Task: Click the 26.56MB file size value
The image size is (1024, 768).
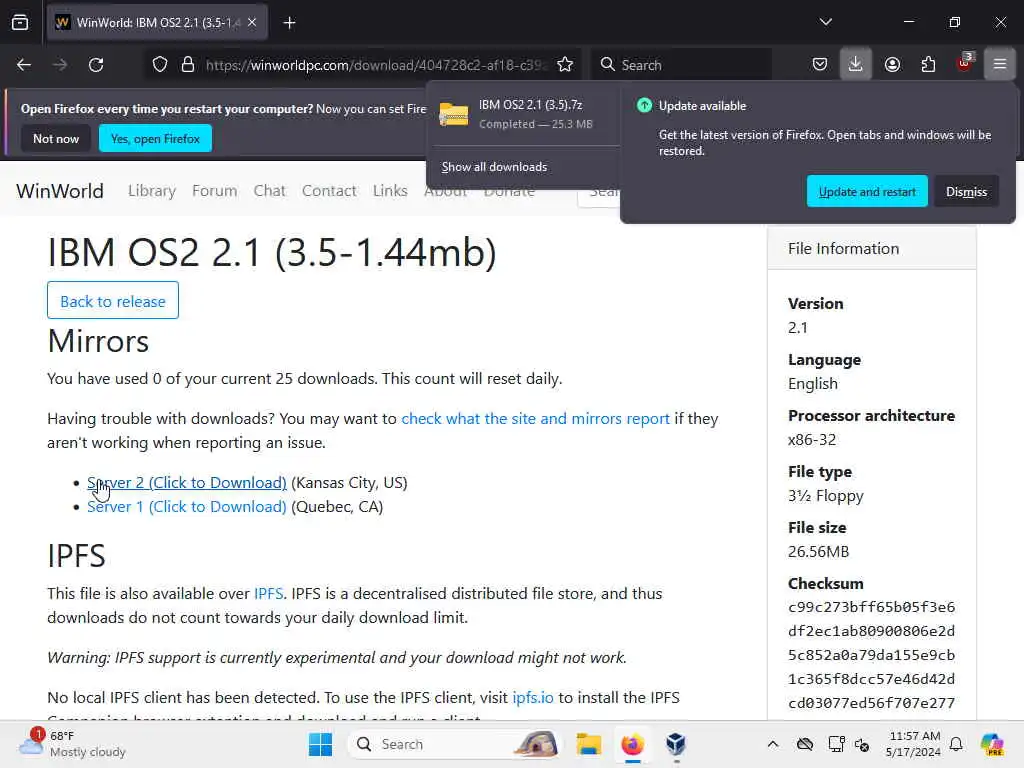Action: pyautogui.click(x=818, y=552)
